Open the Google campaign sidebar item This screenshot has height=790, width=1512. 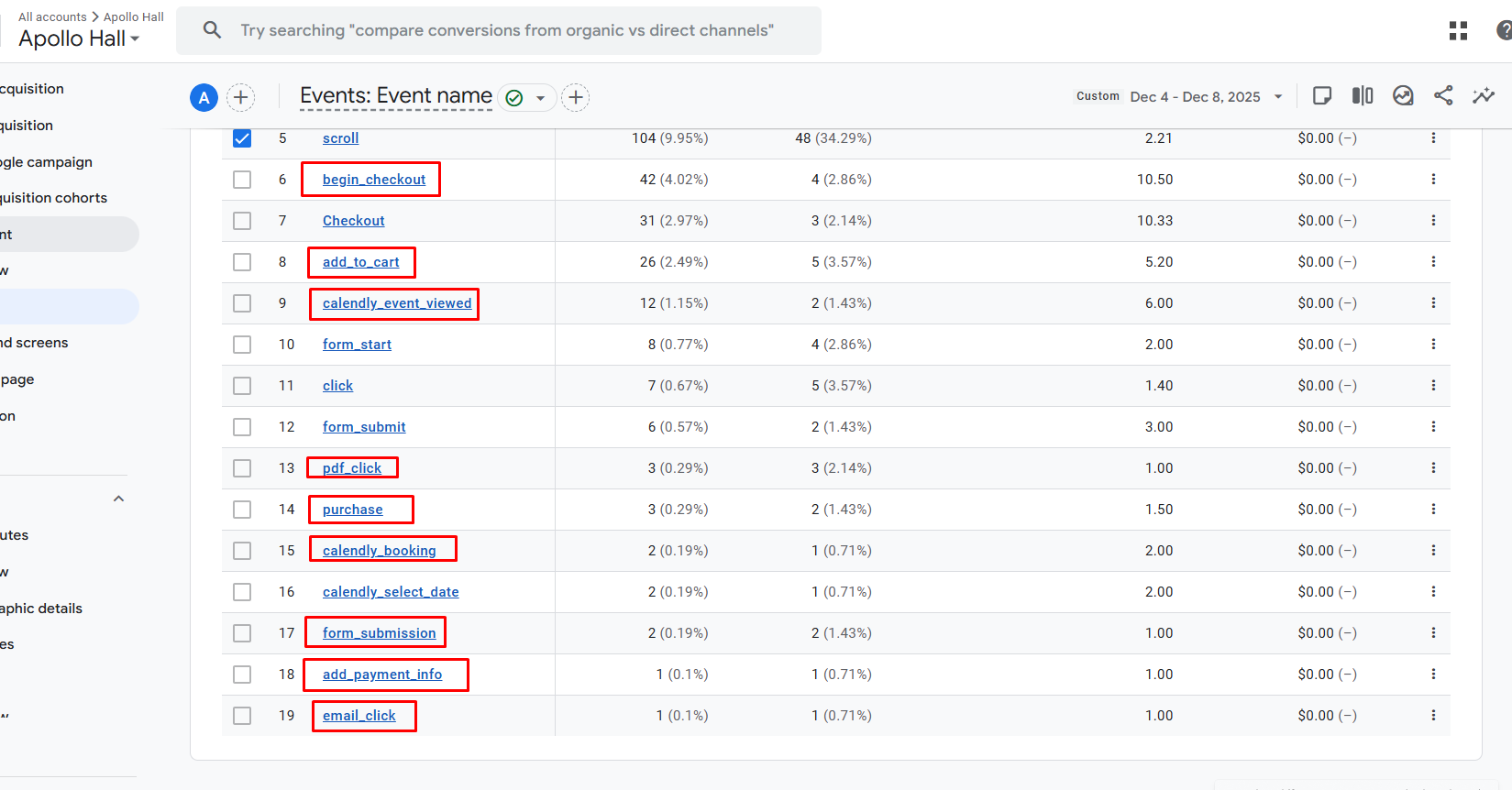46,162
